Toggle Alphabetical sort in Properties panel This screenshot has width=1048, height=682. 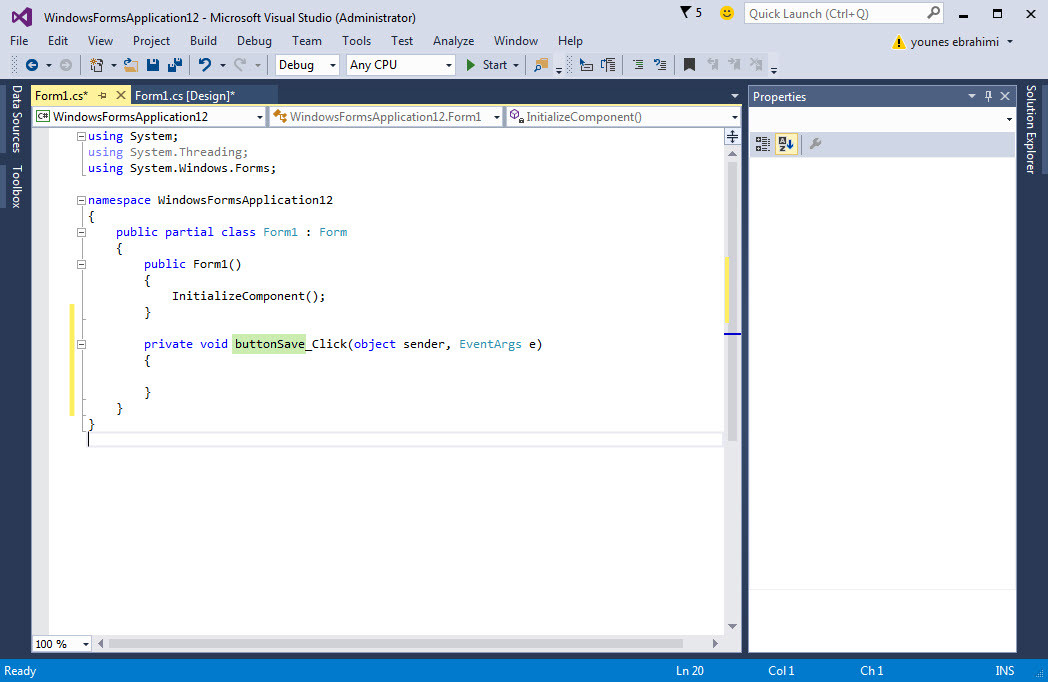pyautogui.click(x=786, y=144)
